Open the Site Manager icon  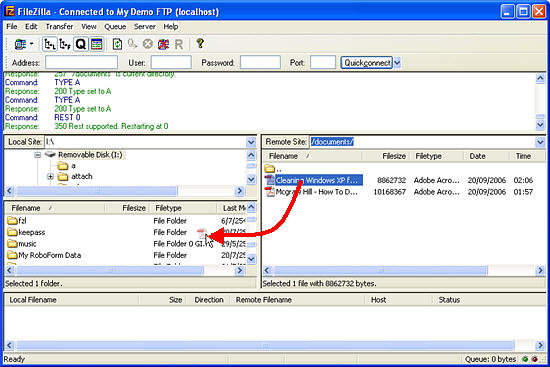coord(20,44)
